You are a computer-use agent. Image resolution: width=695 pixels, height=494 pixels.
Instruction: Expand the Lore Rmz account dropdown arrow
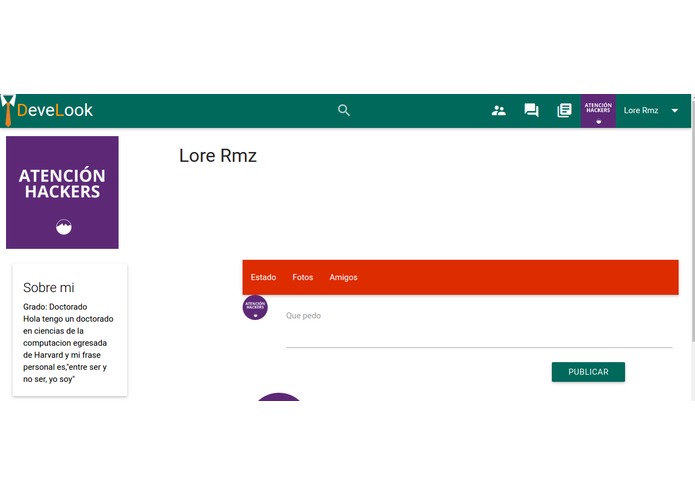pos(675,111)
